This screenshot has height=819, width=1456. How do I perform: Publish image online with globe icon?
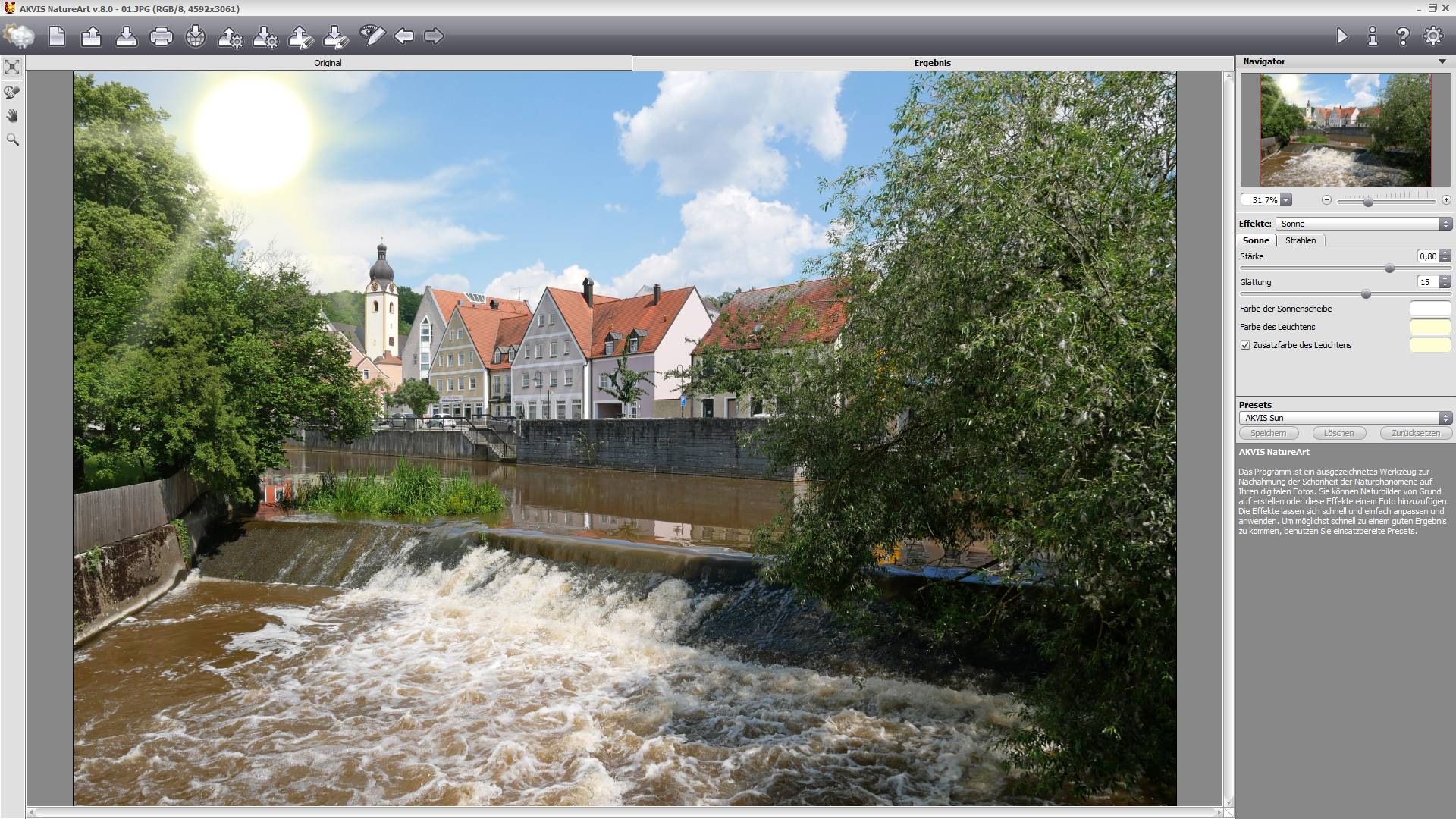[196, 36]
